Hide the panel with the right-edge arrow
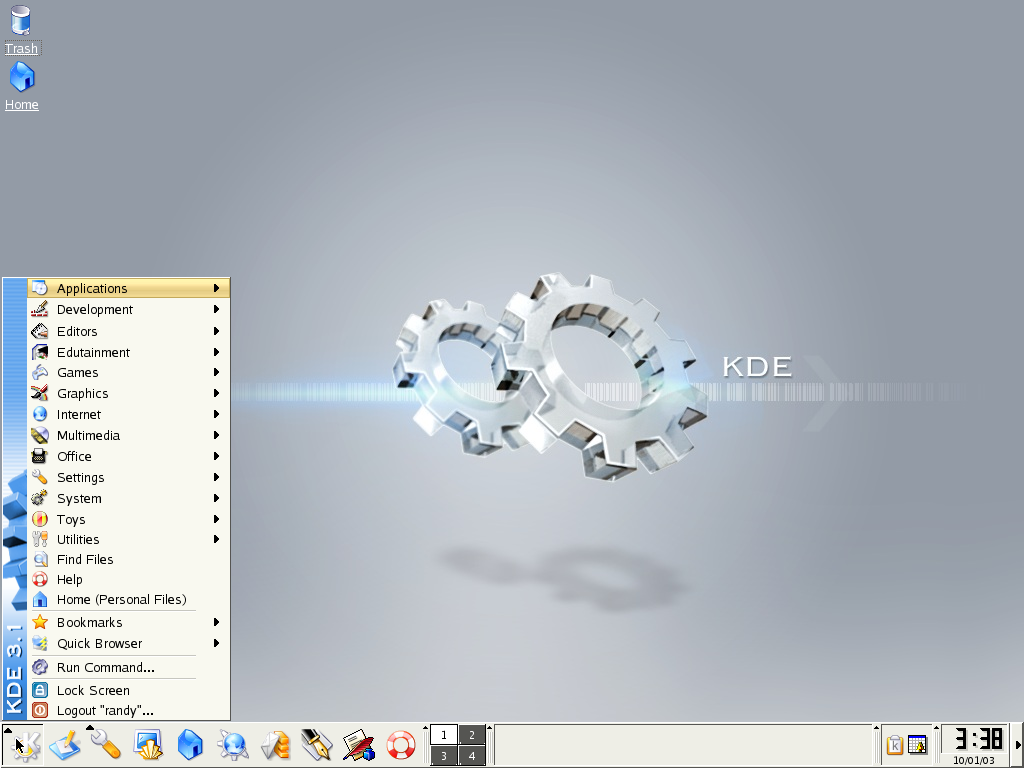The height and width of the screenshot is (768, 1024). 1018,744
